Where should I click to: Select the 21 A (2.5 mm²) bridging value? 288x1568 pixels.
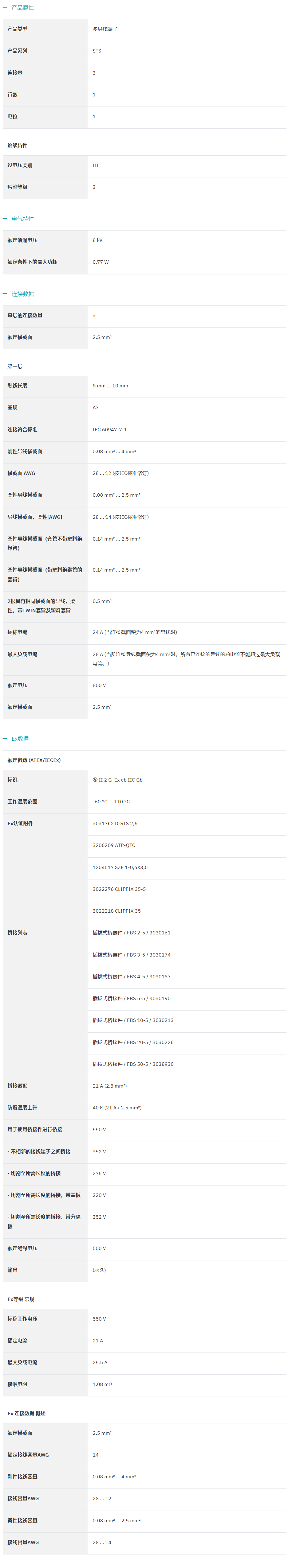pyautogui.click(x=110, y=1086)
